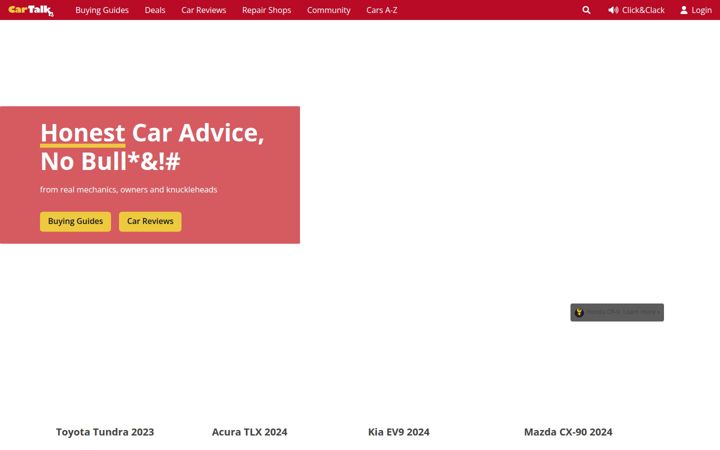Open Car Reviews in the top navigation bar
The height and width of the screenshot is (450, 720).
[x=203, y=10]
